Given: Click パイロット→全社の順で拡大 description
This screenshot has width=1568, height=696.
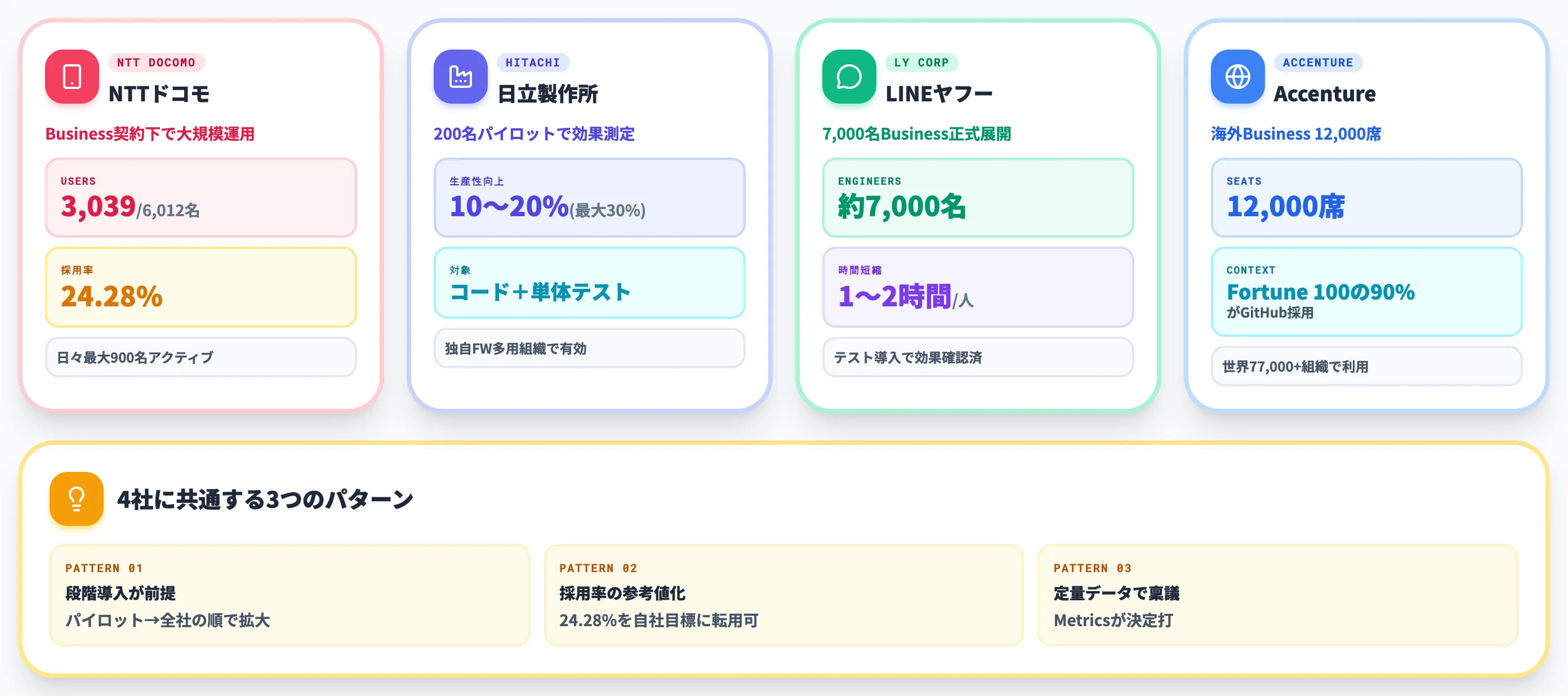Looking at the screenshot, I should pyautogui.click(x=167, y=620).
